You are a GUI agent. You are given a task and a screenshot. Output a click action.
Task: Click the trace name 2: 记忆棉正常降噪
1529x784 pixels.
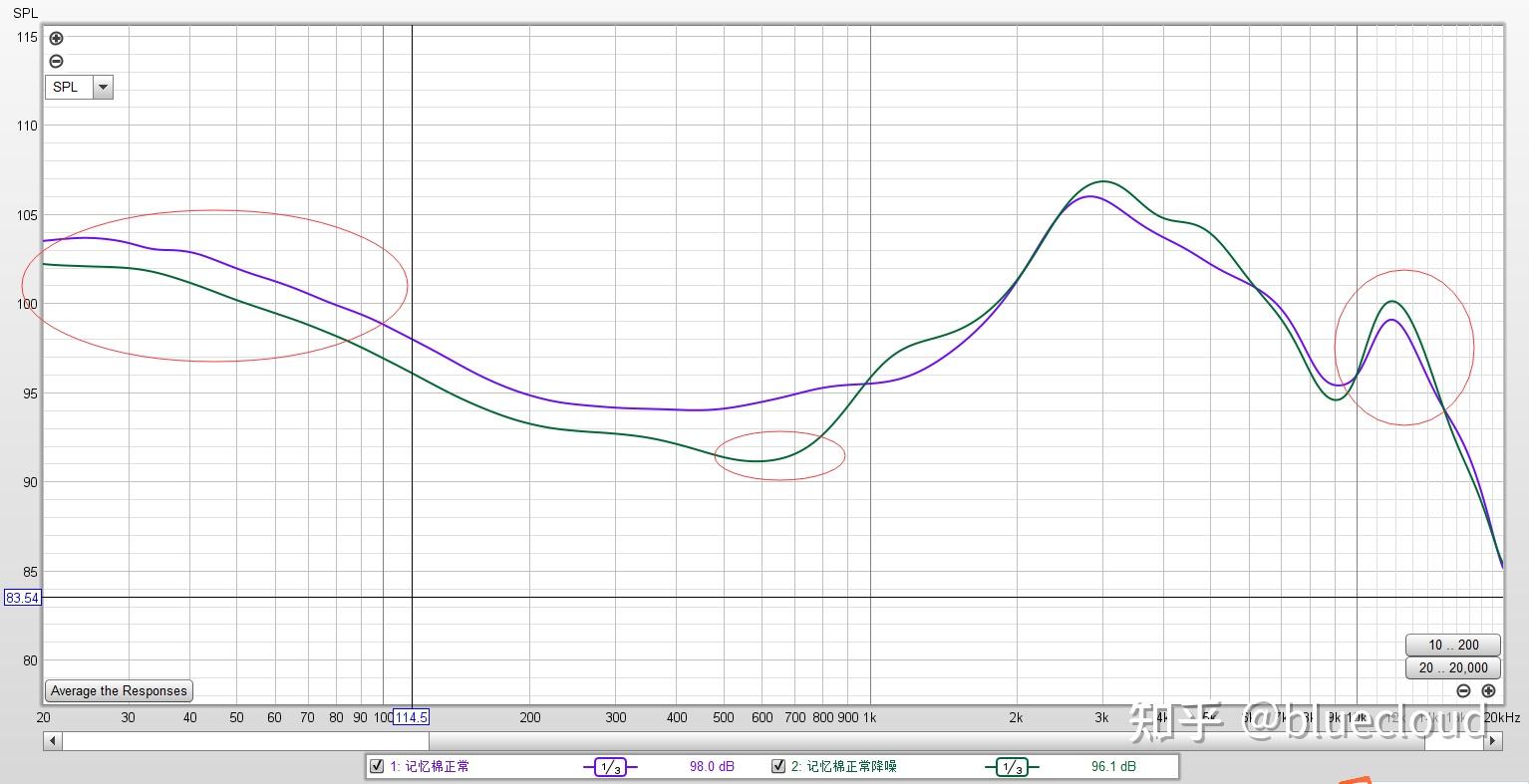tap(844, 766)
